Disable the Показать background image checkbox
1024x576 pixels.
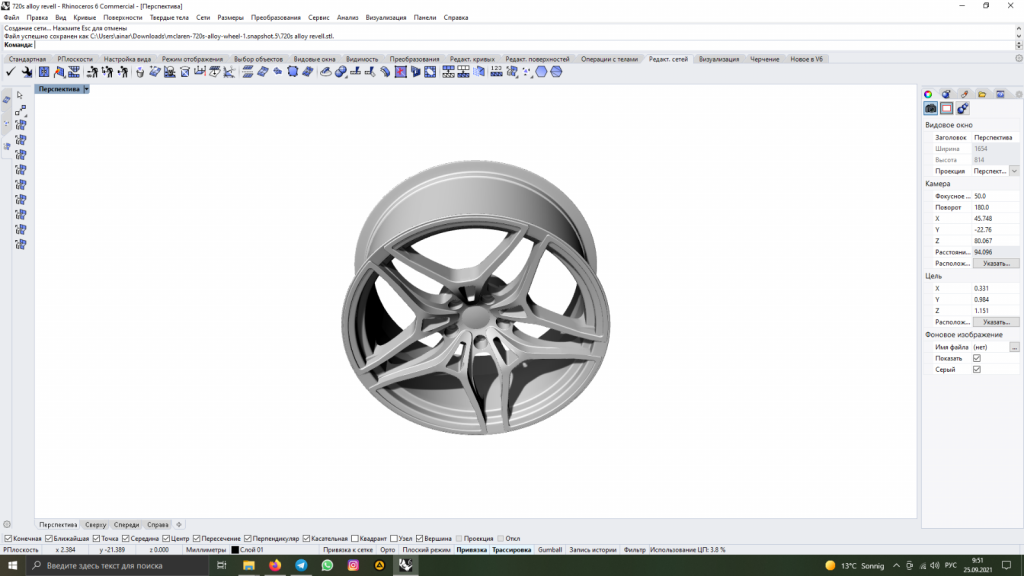pos(977,358)
